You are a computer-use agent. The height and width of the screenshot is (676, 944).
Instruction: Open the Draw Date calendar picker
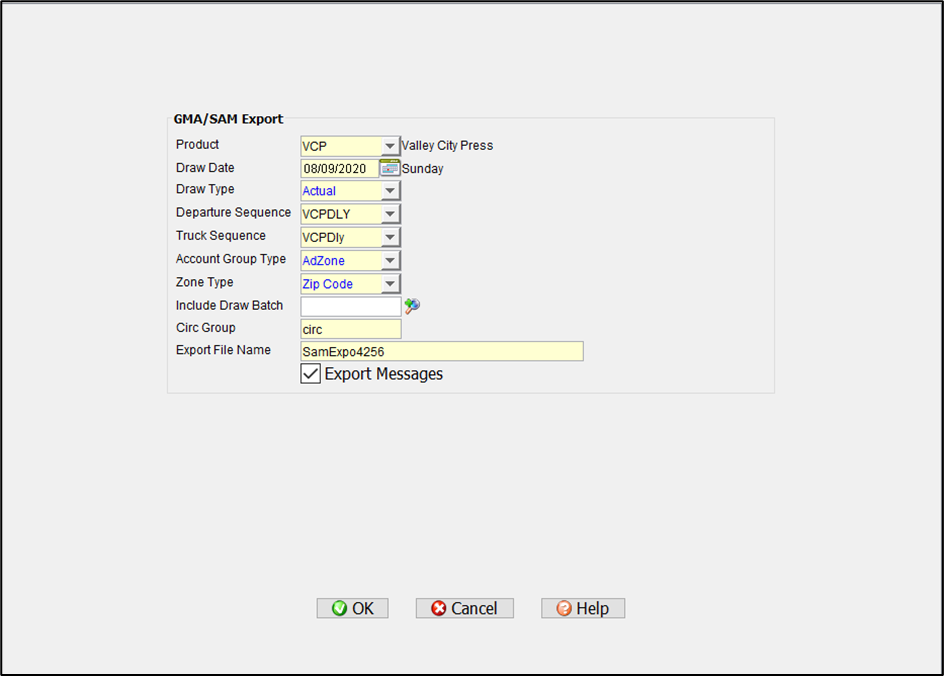390,168
